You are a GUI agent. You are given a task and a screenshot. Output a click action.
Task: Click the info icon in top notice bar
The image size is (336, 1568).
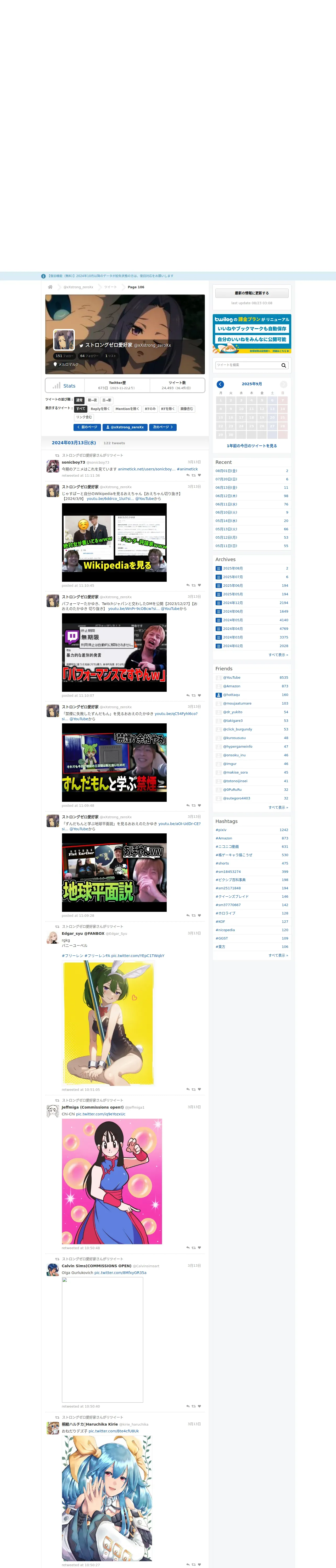pyautogui.click(x=43, y=276)
